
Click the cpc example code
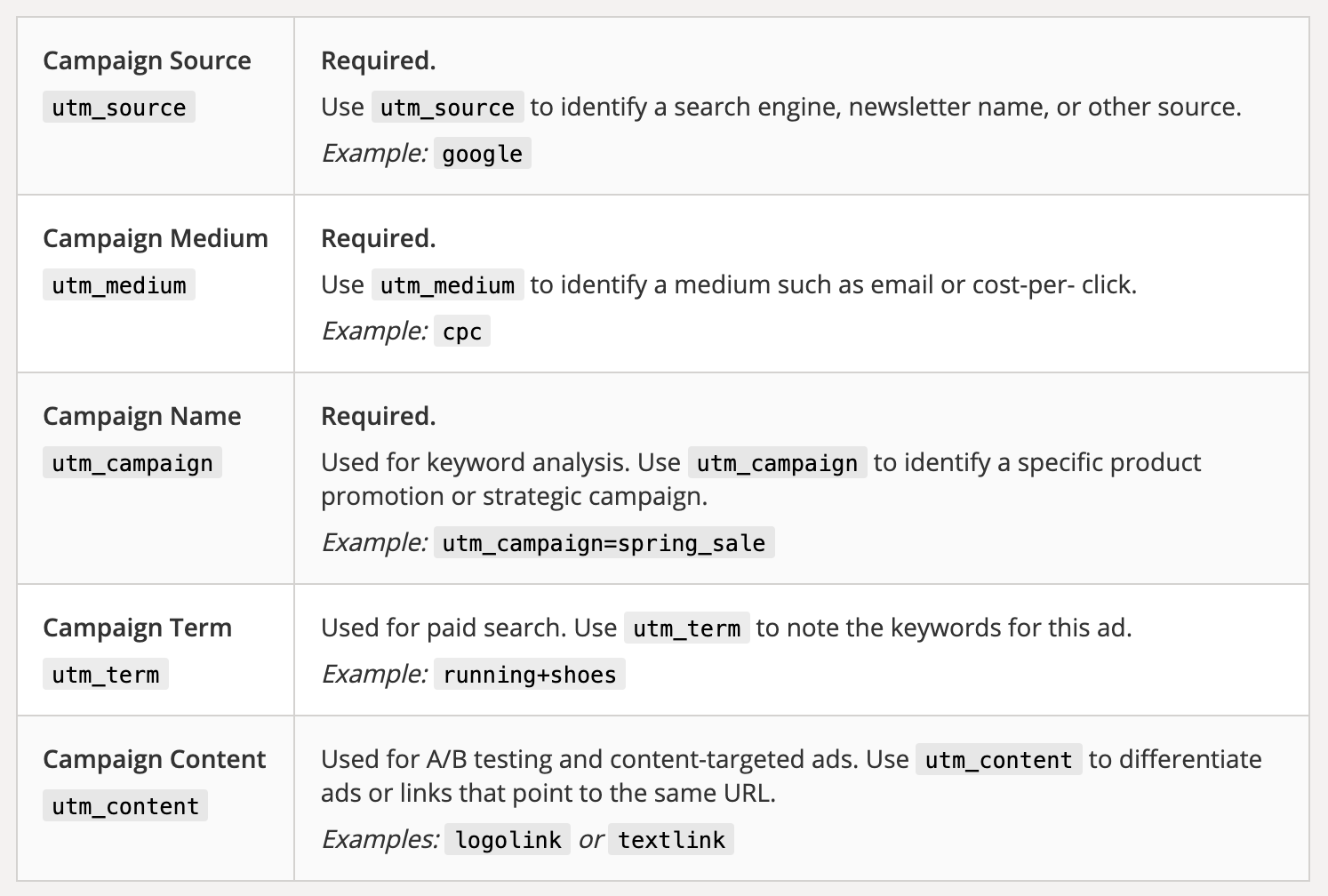click(x=462, y=332)
